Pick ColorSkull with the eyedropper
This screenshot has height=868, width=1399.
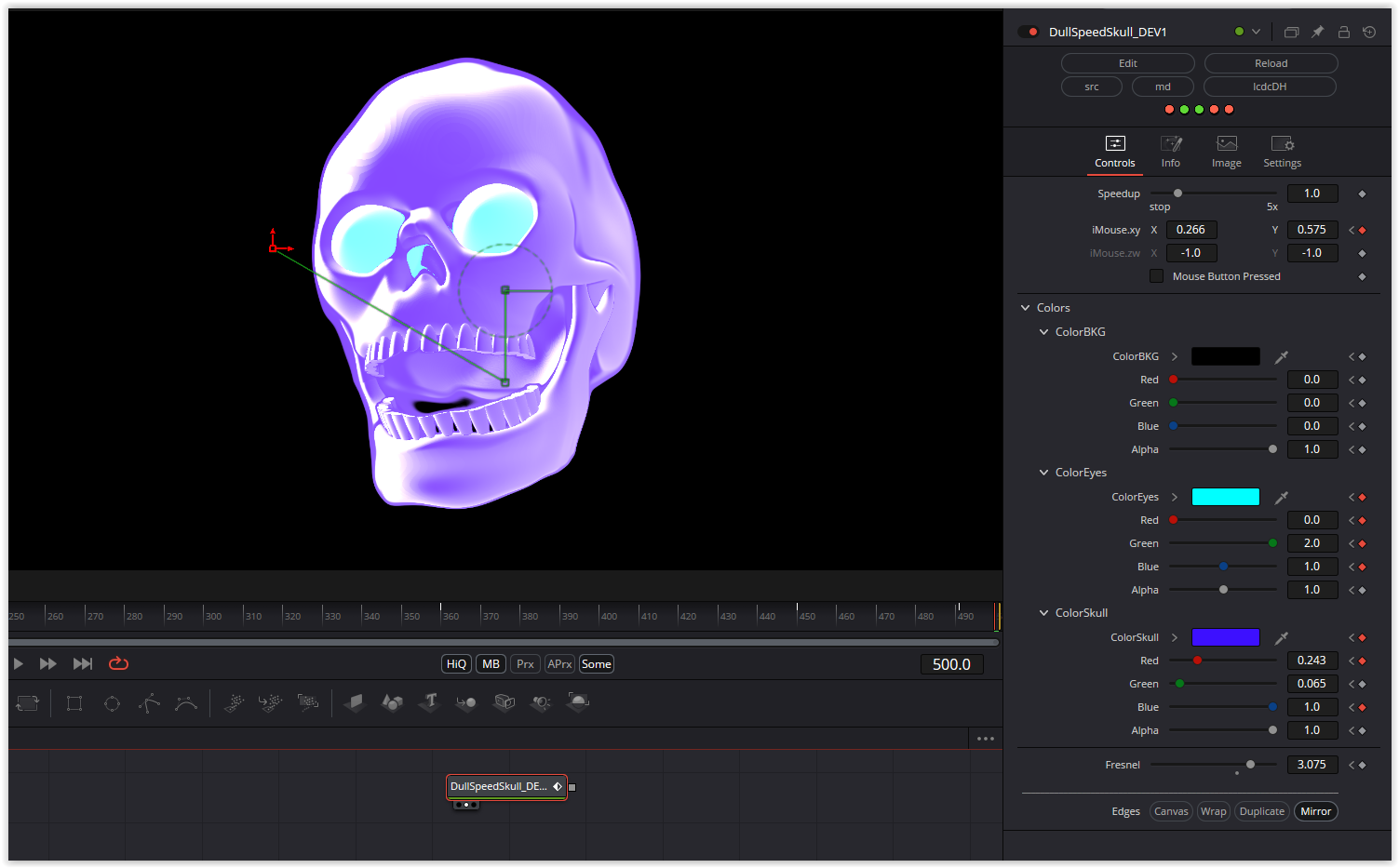pyautogui.click(x=1282, y=637)
